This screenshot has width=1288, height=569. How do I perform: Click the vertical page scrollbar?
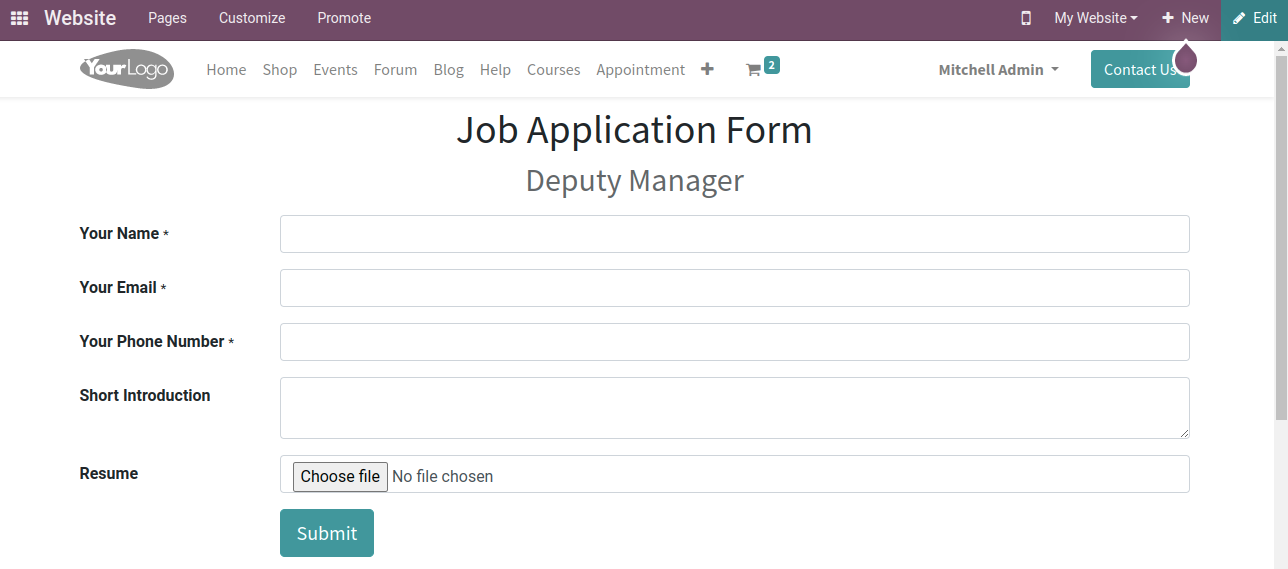pos(1281,250)
